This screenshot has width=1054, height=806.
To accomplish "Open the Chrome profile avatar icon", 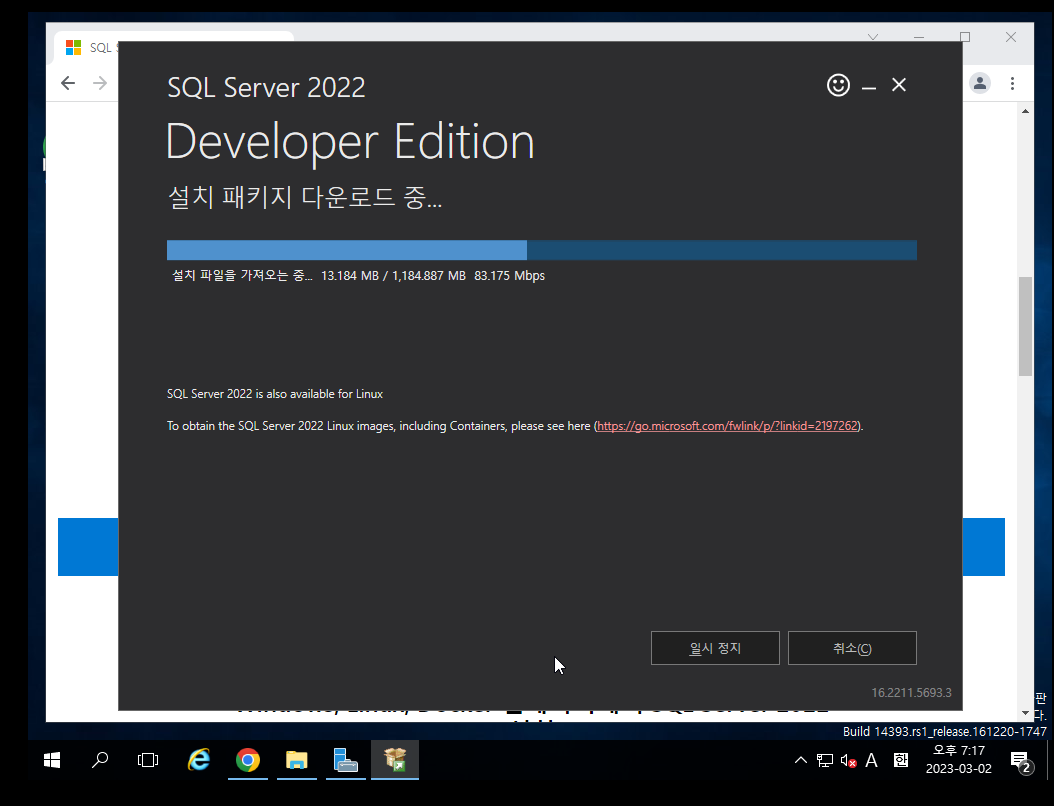I will [980, 83].
